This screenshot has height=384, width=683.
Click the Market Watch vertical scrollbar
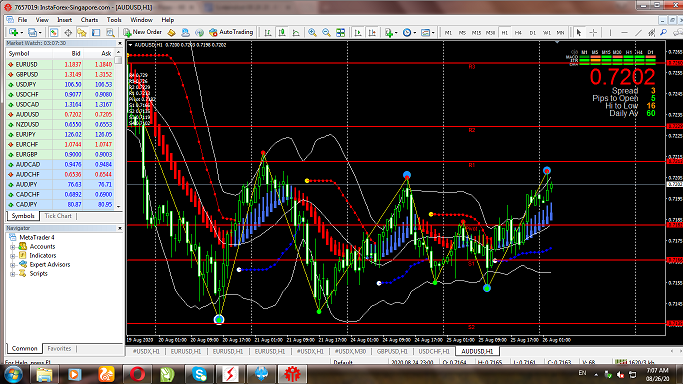click(x=118, y=130)
